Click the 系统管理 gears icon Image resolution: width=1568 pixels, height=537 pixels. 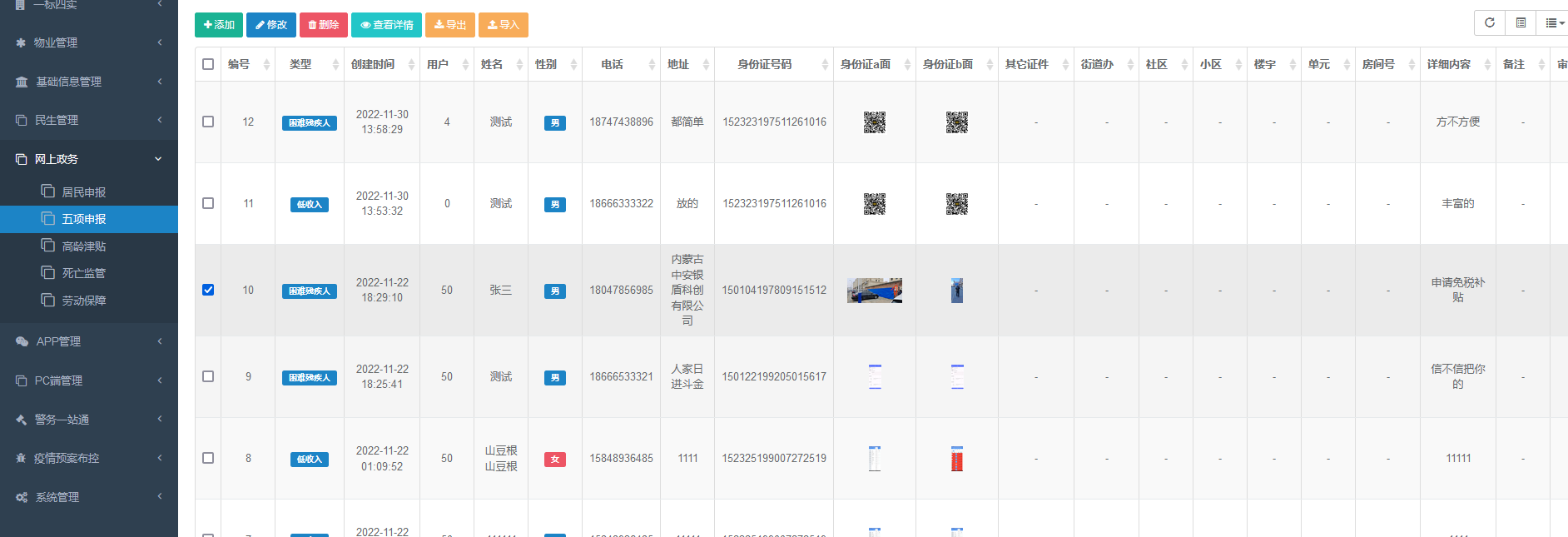tap(22, 497)
